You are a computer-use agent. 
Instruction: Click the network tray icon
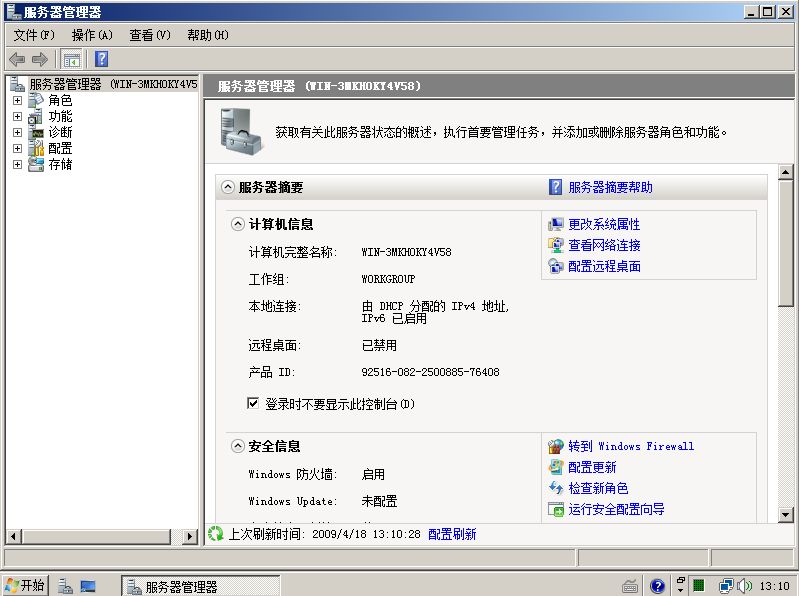[x=726, y=586]
